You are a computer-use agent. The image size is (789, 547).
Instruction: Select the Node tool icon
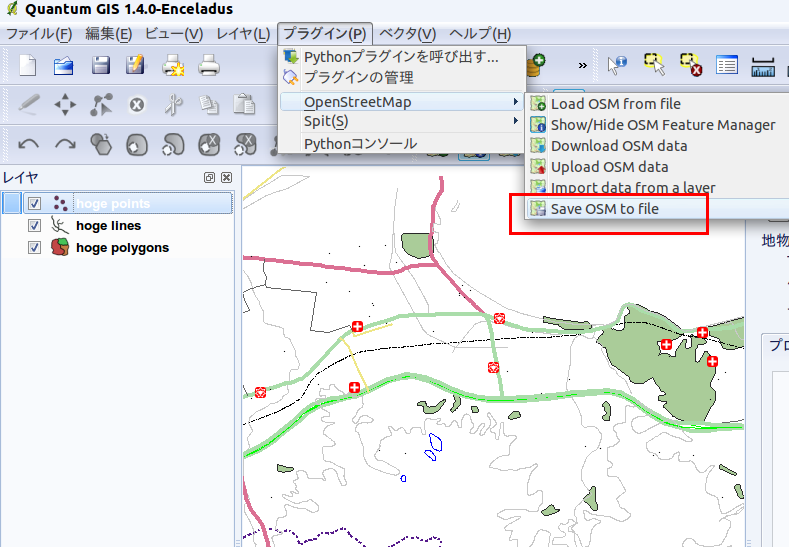pyautogui.click(x=101, y=105)
